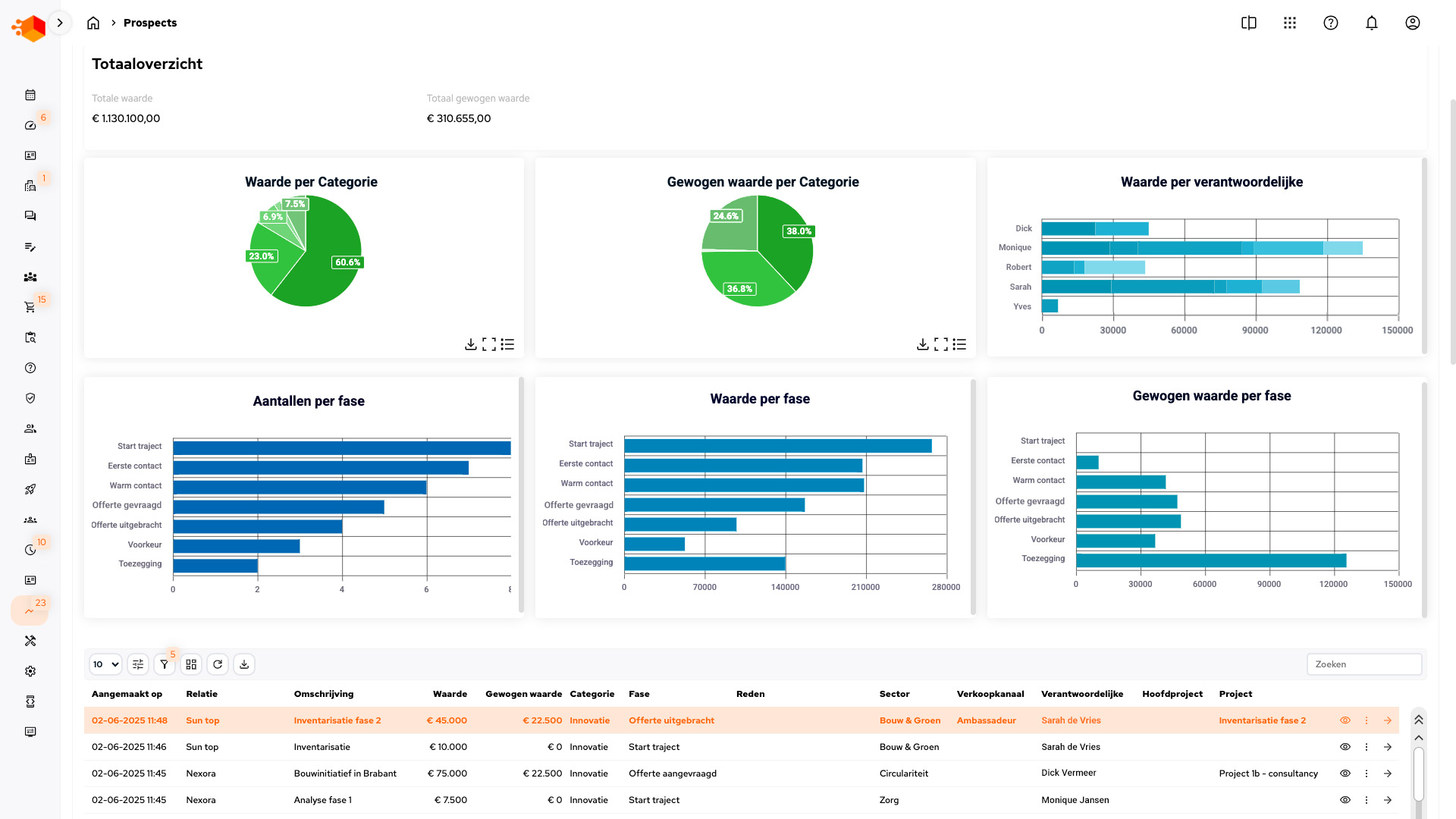
Task: Open the apps grid menu
Action: [1290, 23]
